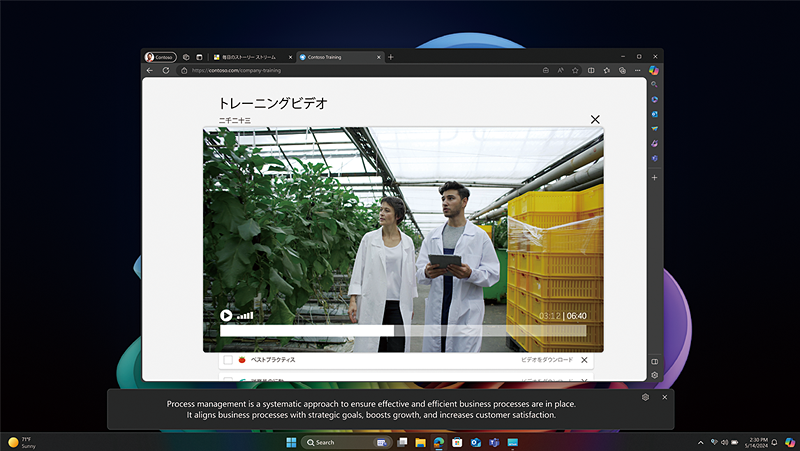Open the Contoso profile button
800x451 pixels.
tap(160, 57)
